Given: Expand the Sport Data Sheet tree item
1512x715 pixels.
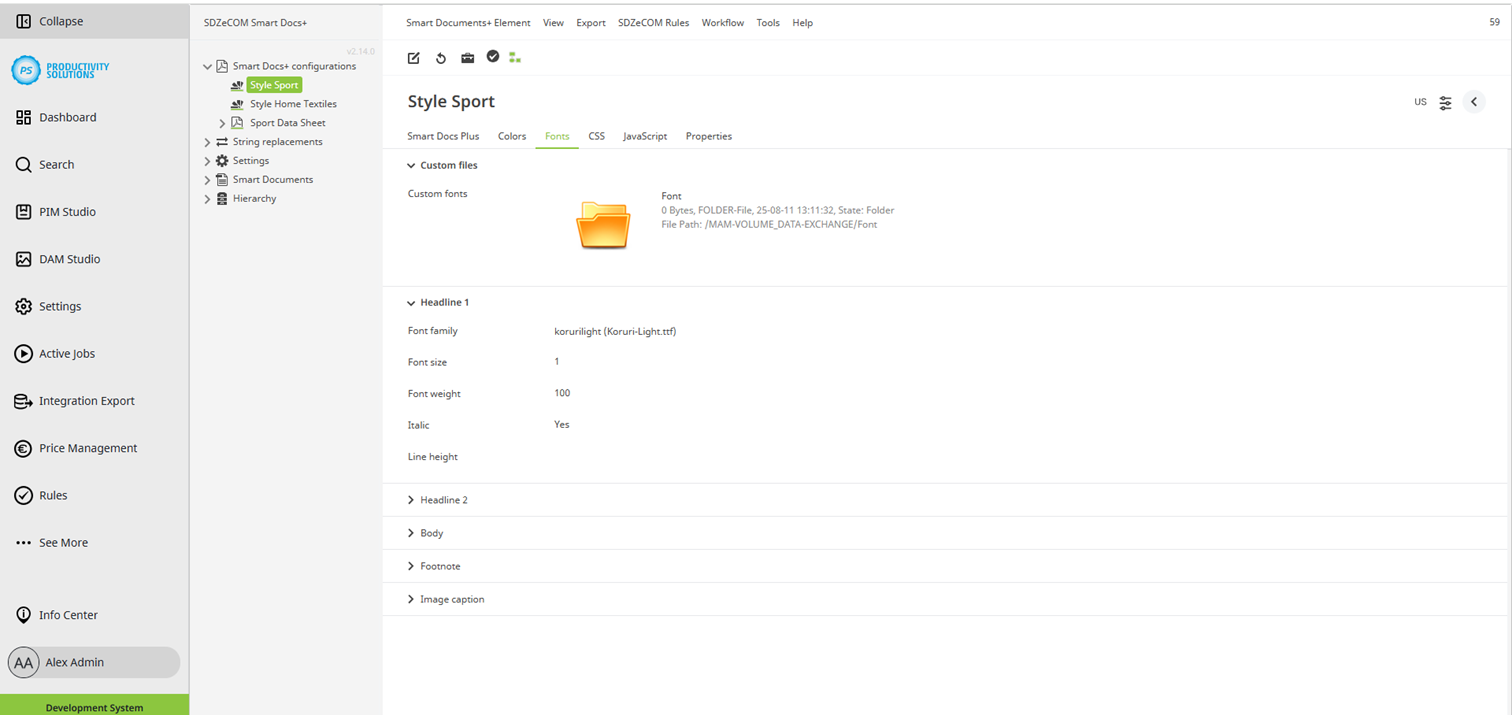Looking at the screenshot, I should point(222,122).
